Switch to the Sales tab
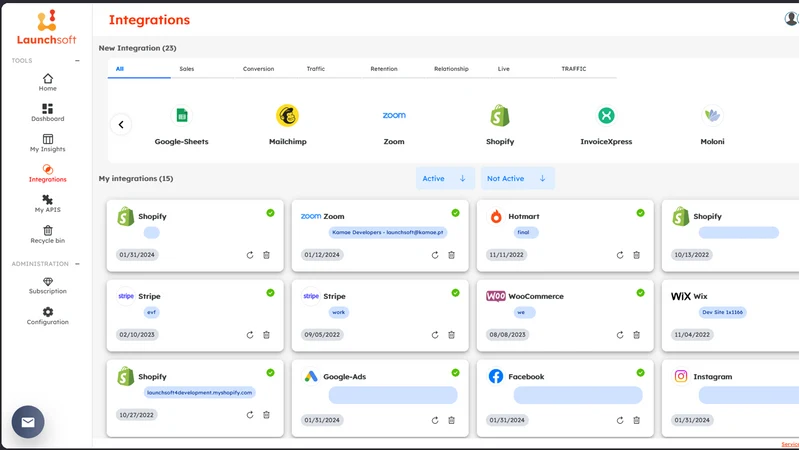 point(187,69)
